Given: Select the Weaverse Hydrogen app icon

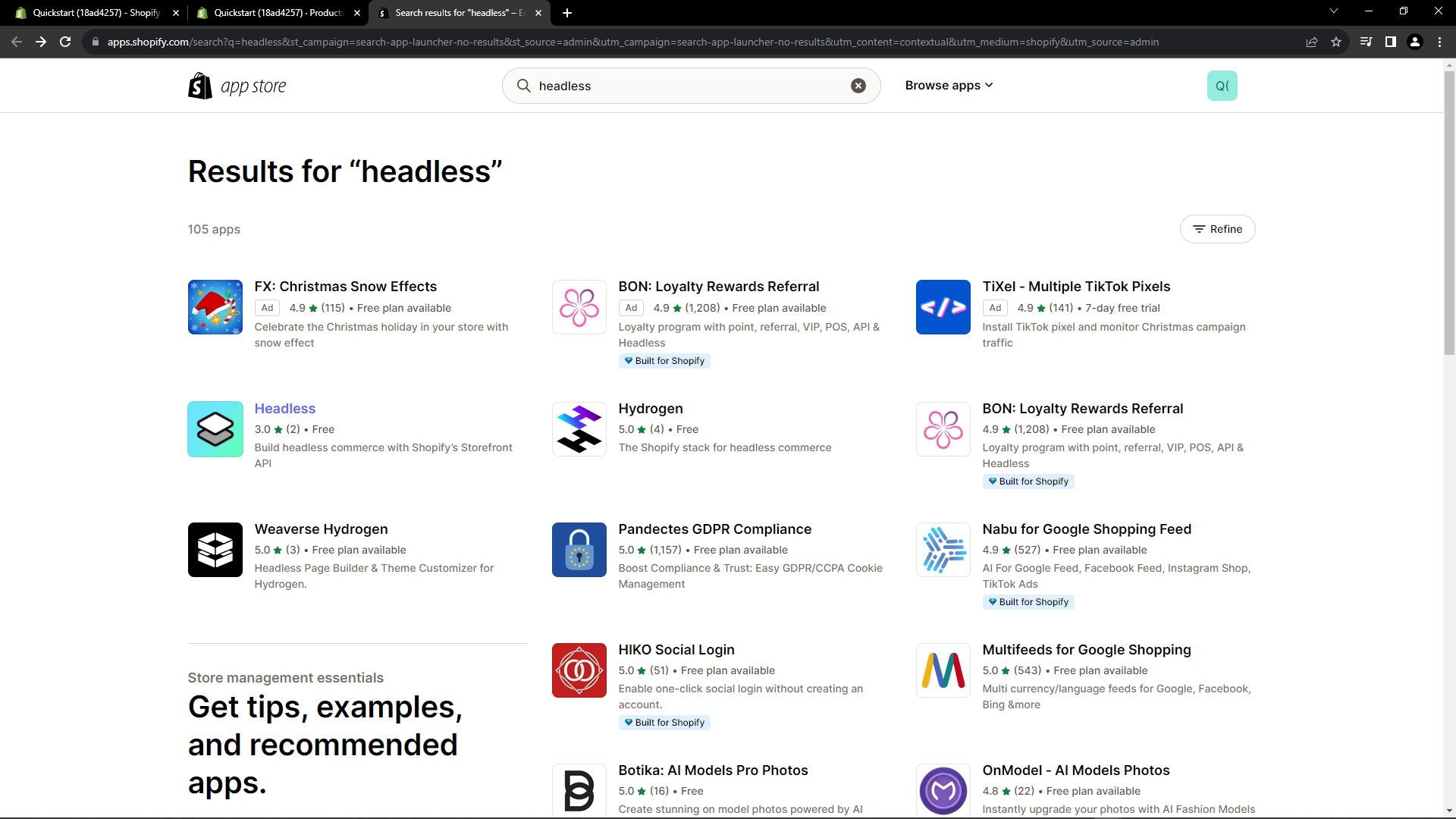Looking at the screenshot, I should [x=215, y=549].
